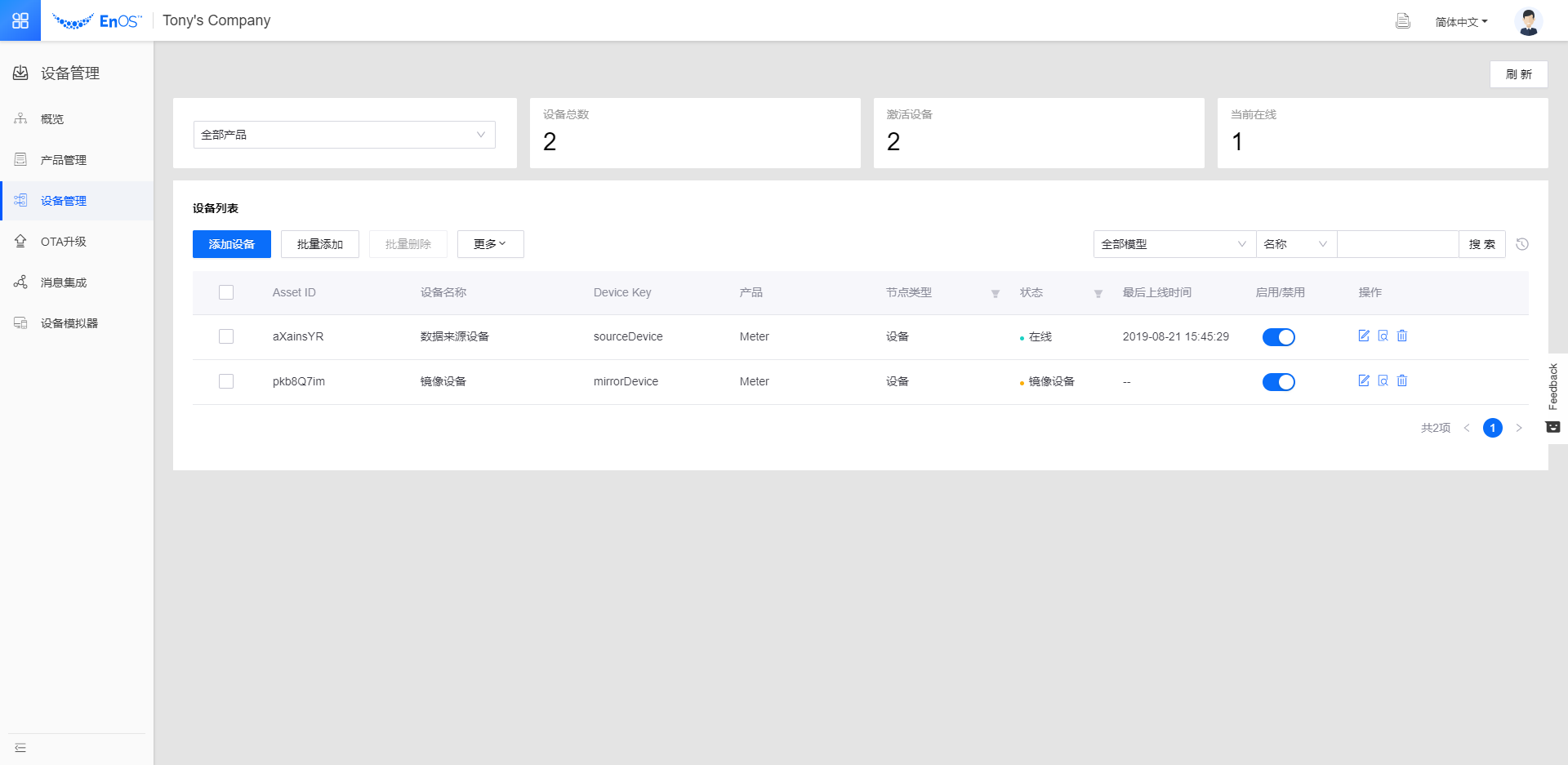Click the Asset ID pkb8Q7im cell
This screenshot has height=765, width=1568.
tap(299, 381)
